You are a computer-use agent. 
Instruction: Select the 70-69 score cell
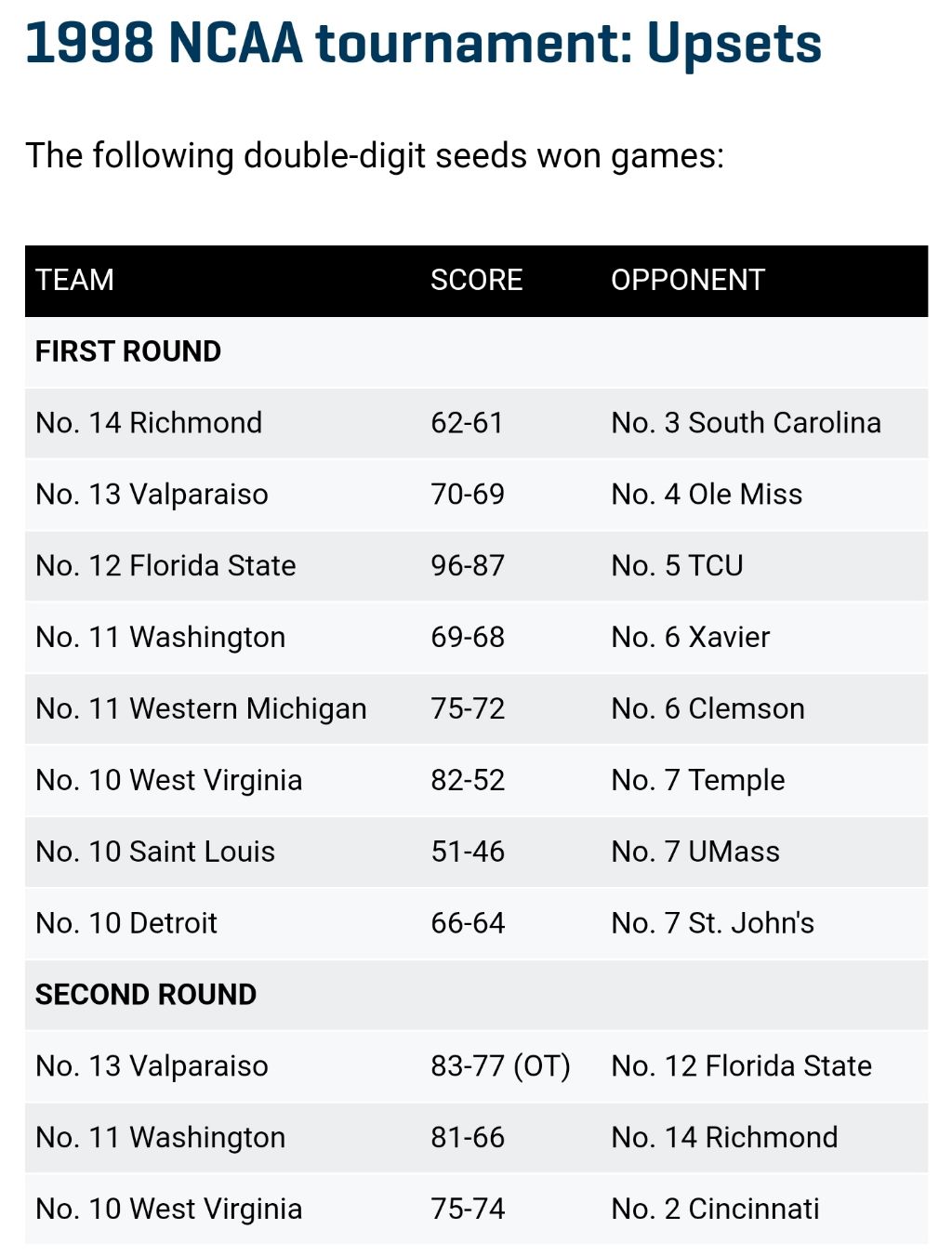click(468, 495)
